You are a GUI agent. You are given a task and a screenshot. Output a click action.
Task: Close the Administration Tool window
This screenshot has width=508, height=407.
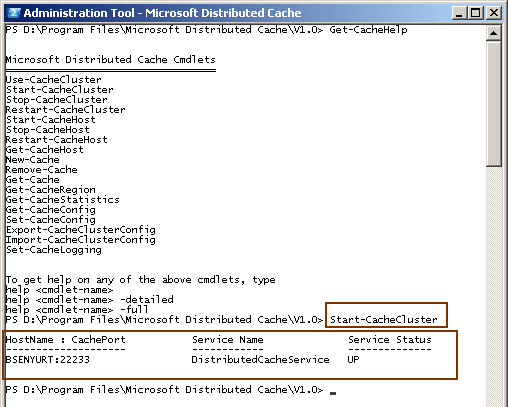494,13
